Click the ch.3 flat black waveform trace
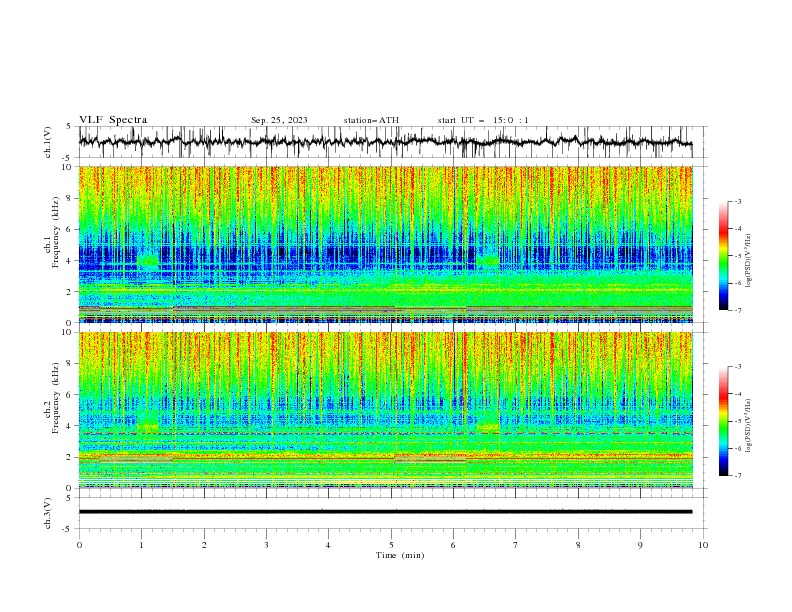 385,512
